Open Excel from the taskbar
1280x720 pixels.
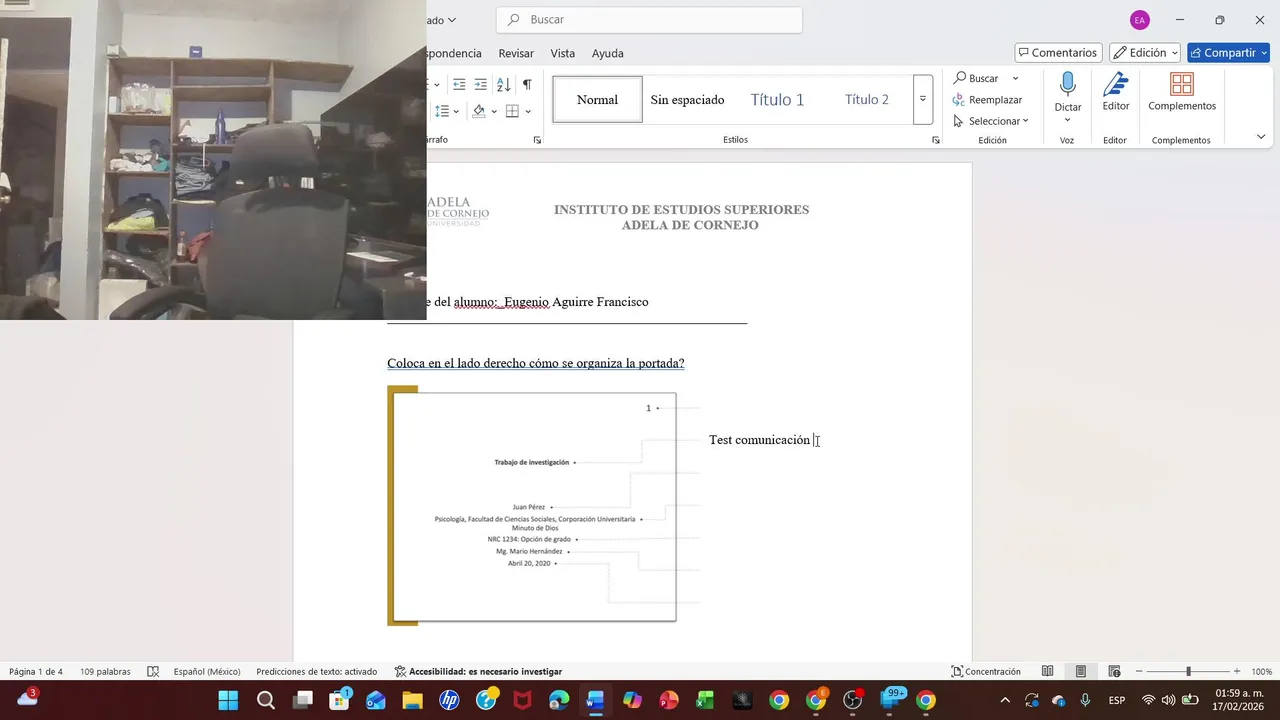coord(705,700)
